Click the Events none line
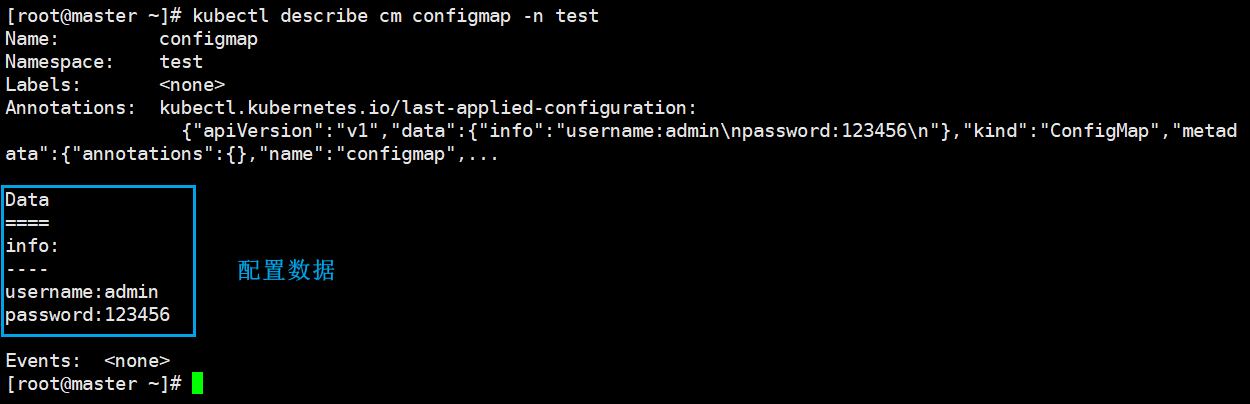The width and height of the screenshot is (1250, 404). tap(88, 361)
